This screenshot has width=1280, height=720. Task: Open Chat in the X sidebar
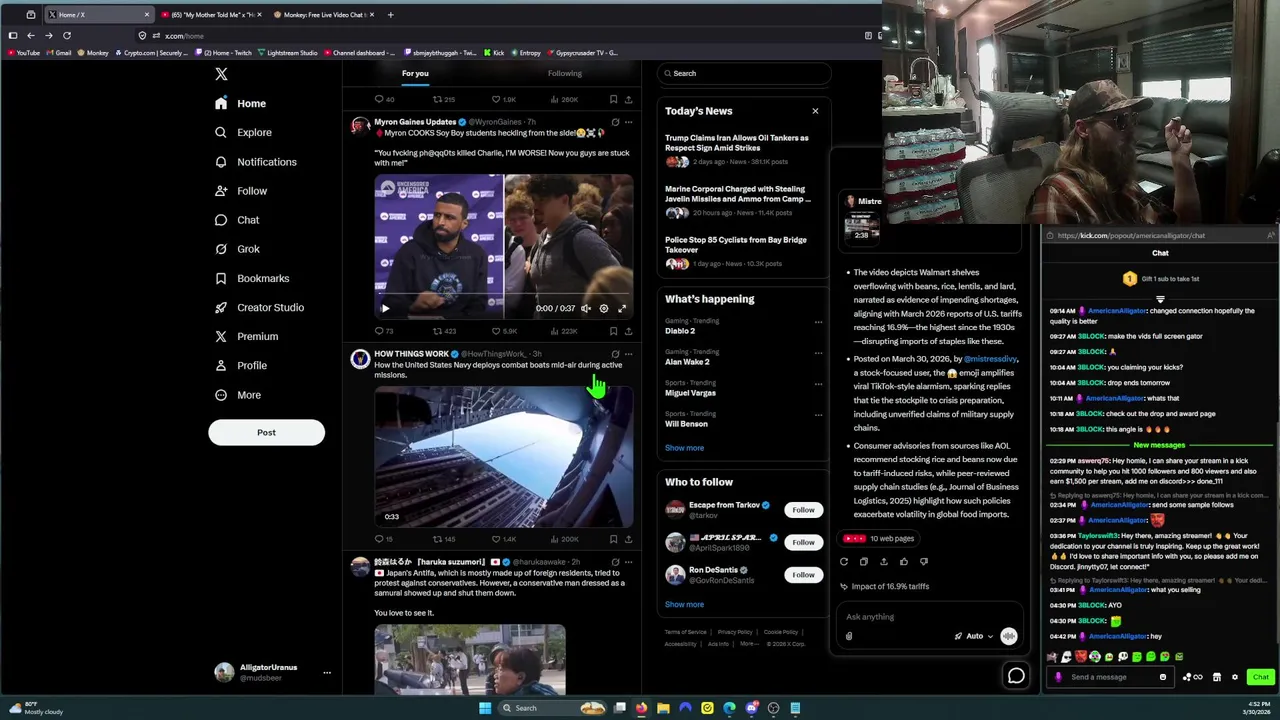[x=237, y=220]
